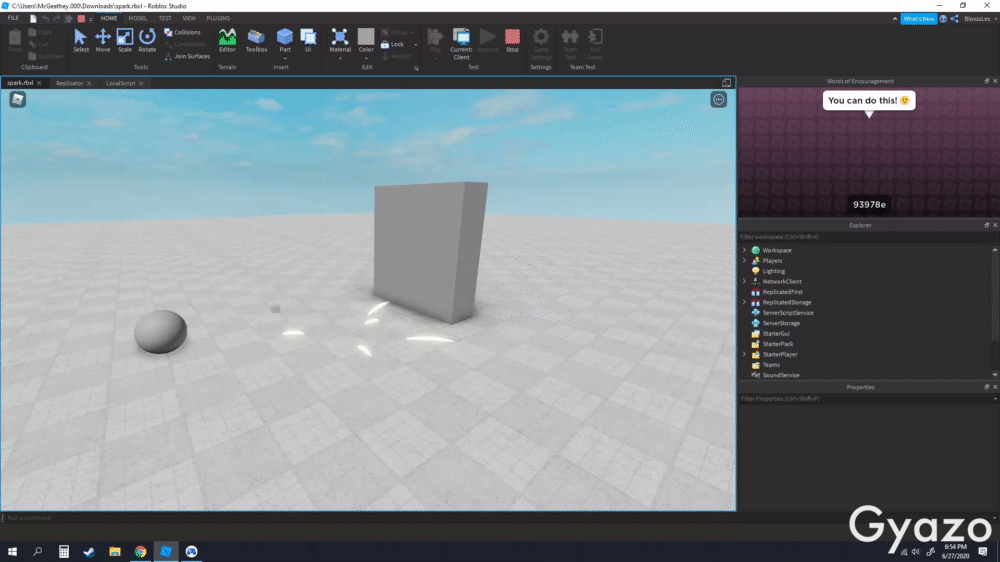Open the Properties filter dropdown arrow

tap(995, 399)
